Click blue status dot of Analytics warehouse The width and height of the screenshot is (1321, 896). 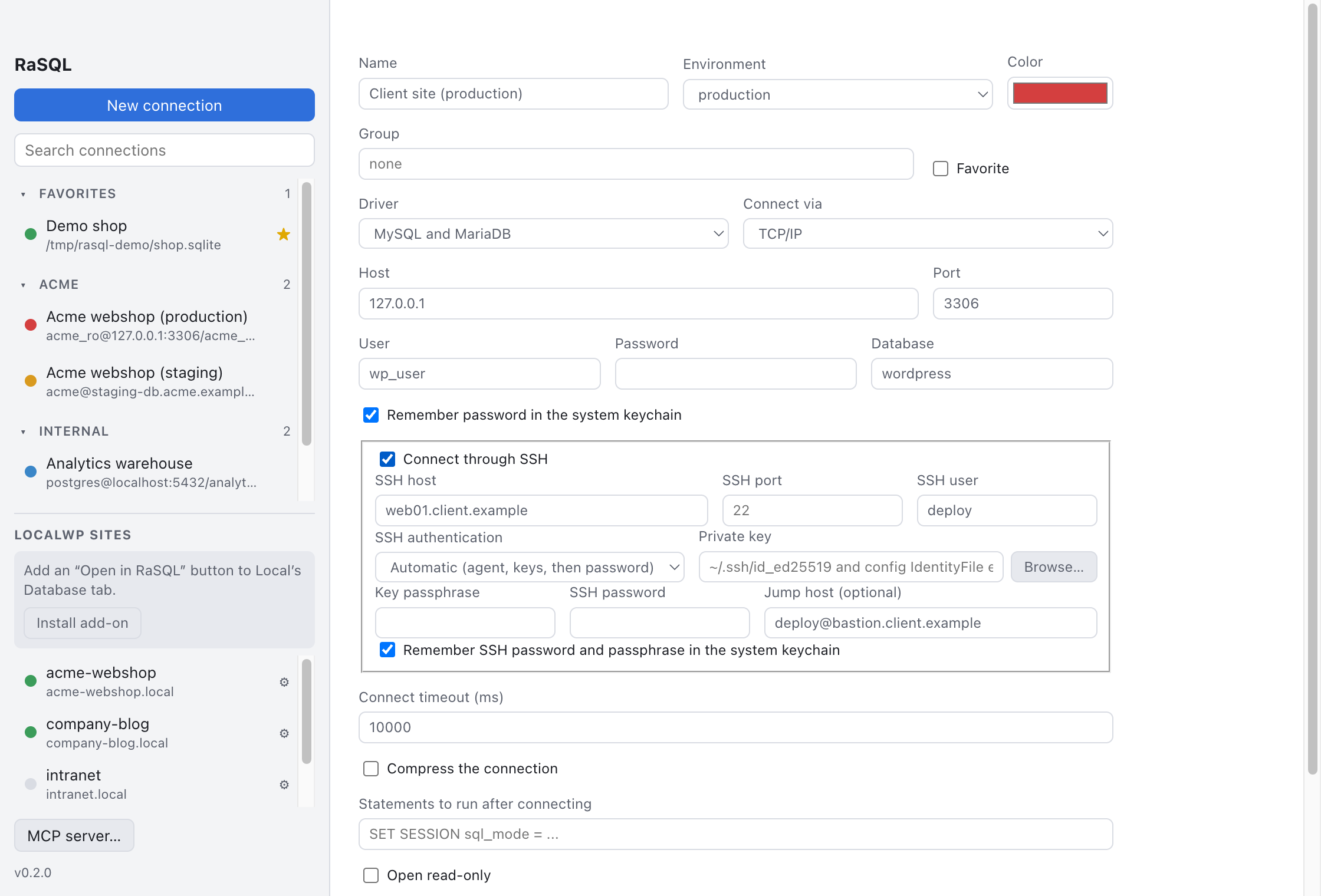pyautogui.click(x=31, y=472)
